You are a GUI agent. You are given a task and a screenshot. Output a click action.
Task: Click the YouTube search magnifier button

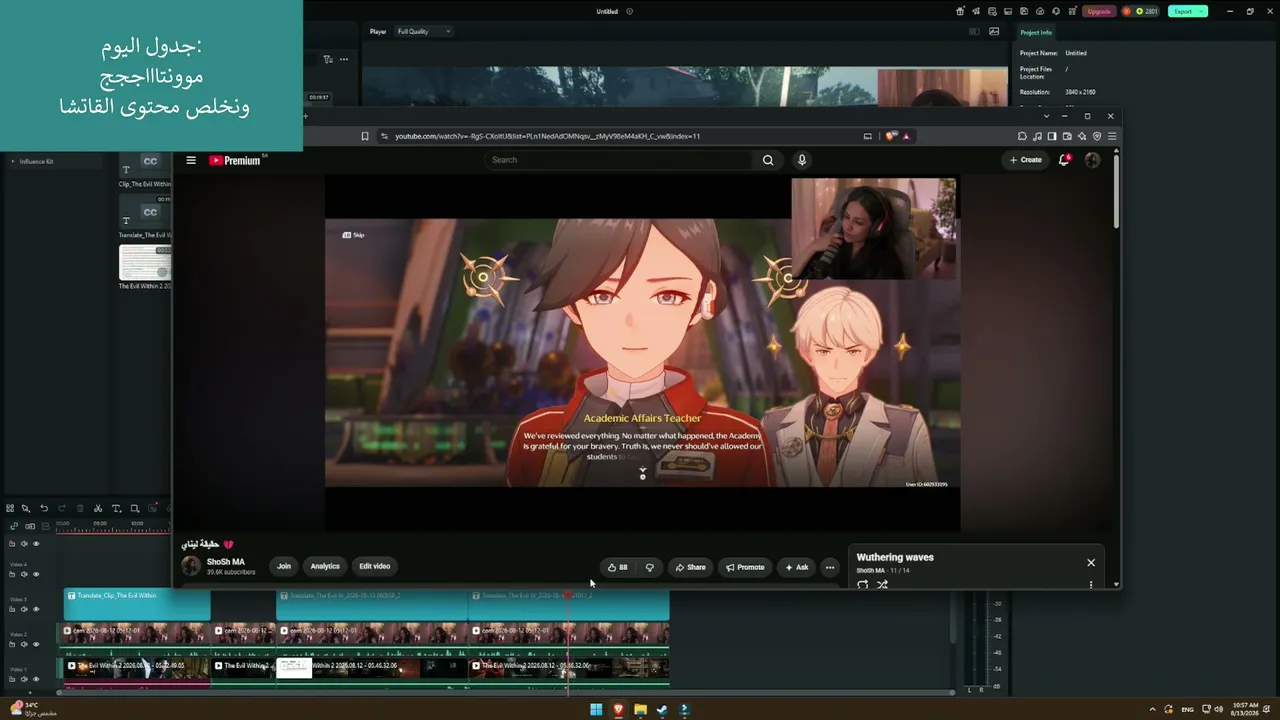pos(768,160)
